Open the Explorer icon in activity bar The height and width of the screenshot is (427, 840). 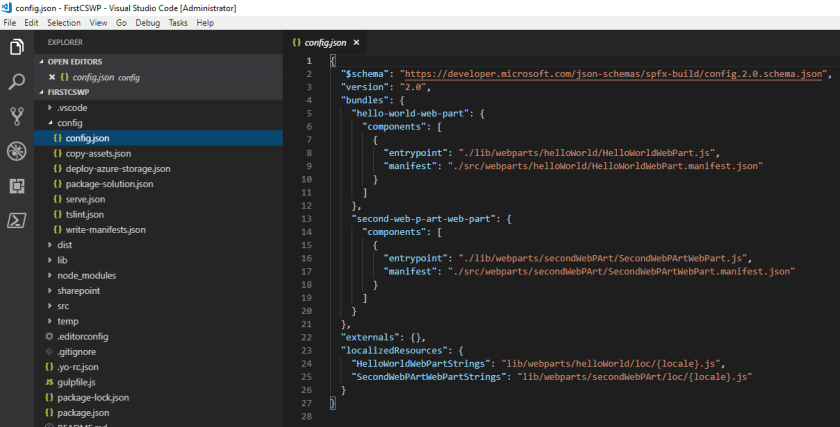click(x=16, y=47)
